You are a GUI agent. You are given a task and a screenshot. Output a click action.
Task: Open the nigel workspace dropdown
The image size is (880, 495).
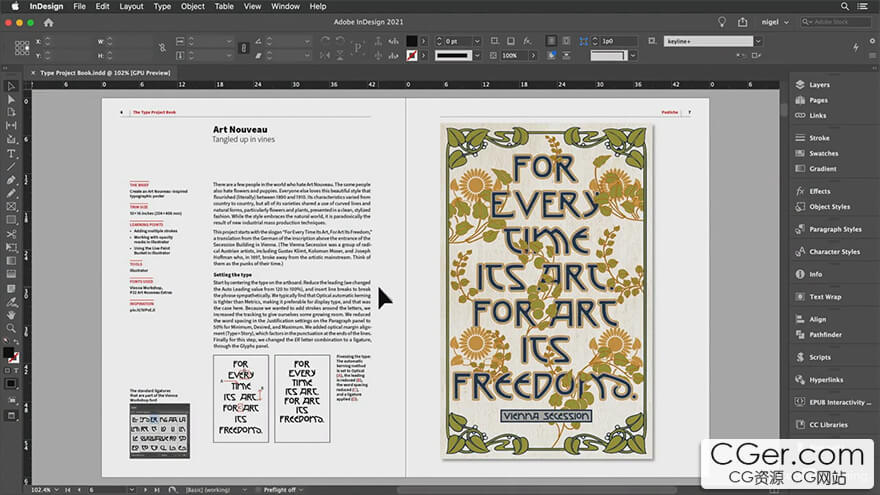pos(775,22)
